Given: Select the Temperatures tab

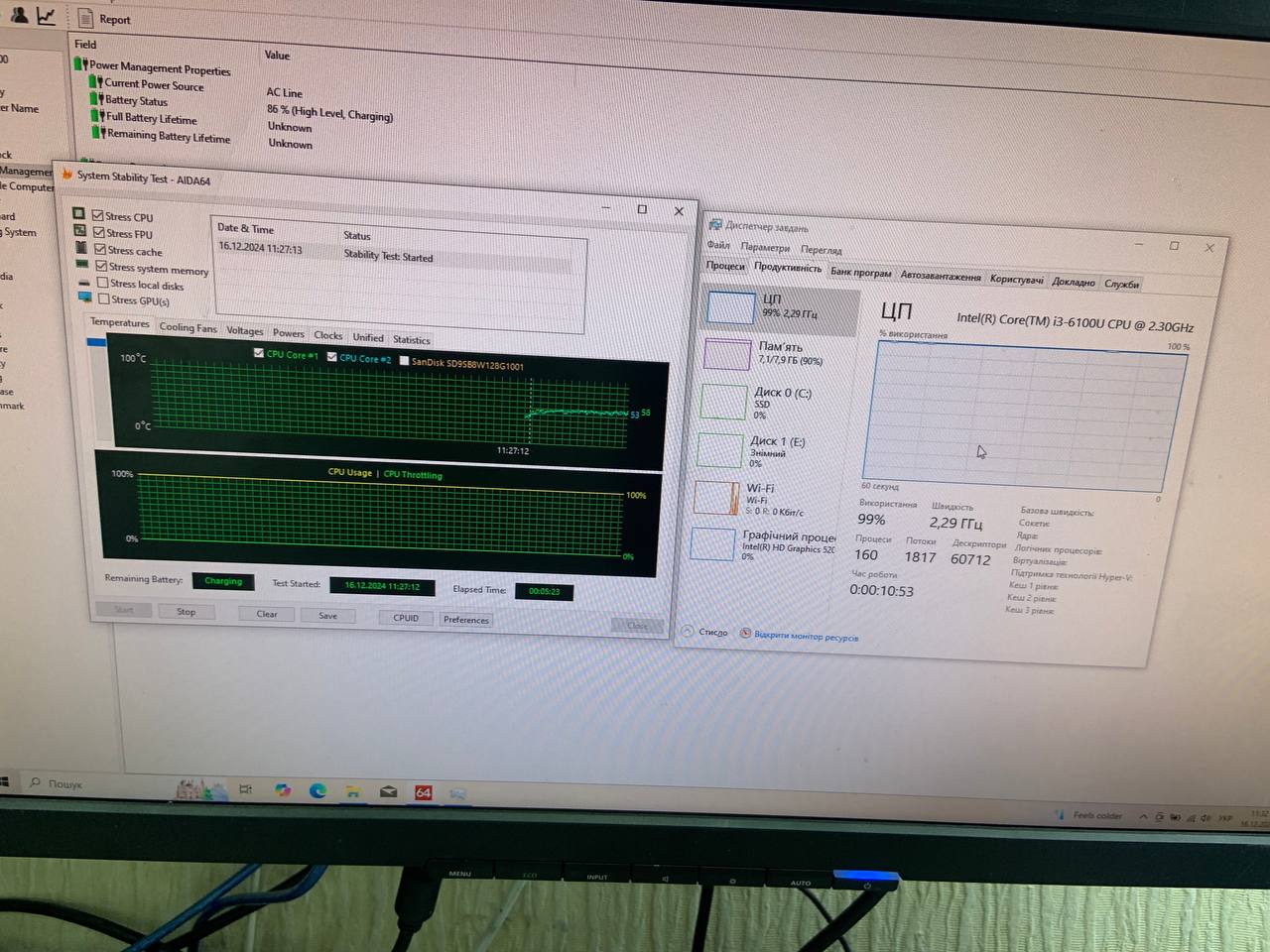Looking at the screenshot, I should pyautogui.click(x=120, y=322).
